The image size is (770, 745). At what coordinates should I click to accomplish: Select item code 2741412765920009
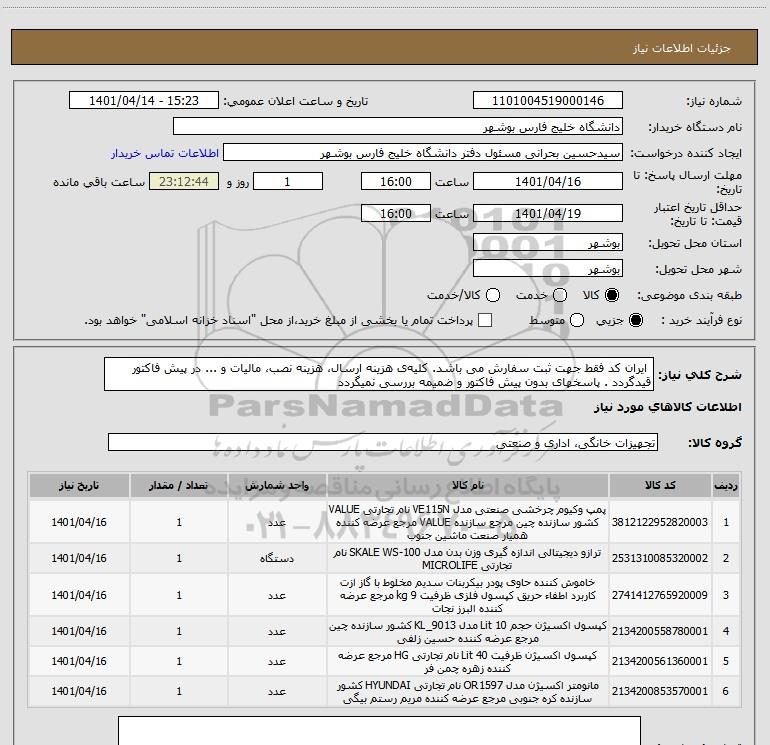660,595
